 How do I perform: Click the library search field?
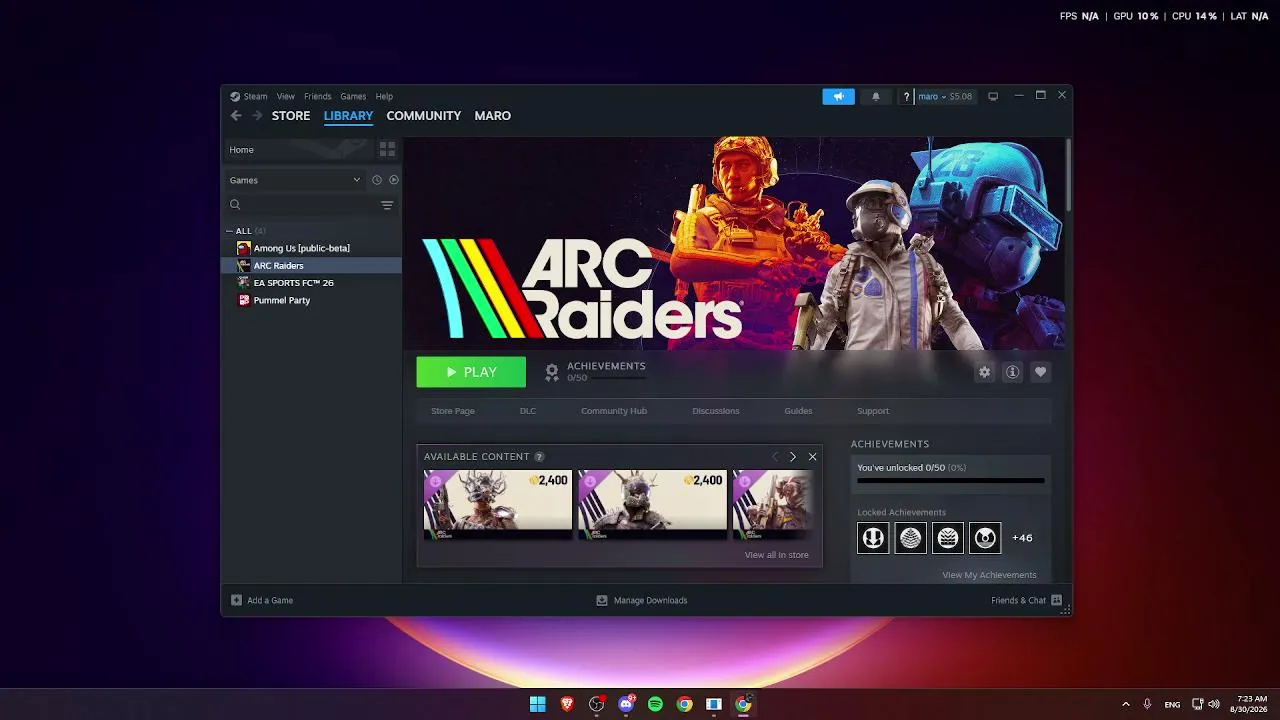tap(303, 205)
